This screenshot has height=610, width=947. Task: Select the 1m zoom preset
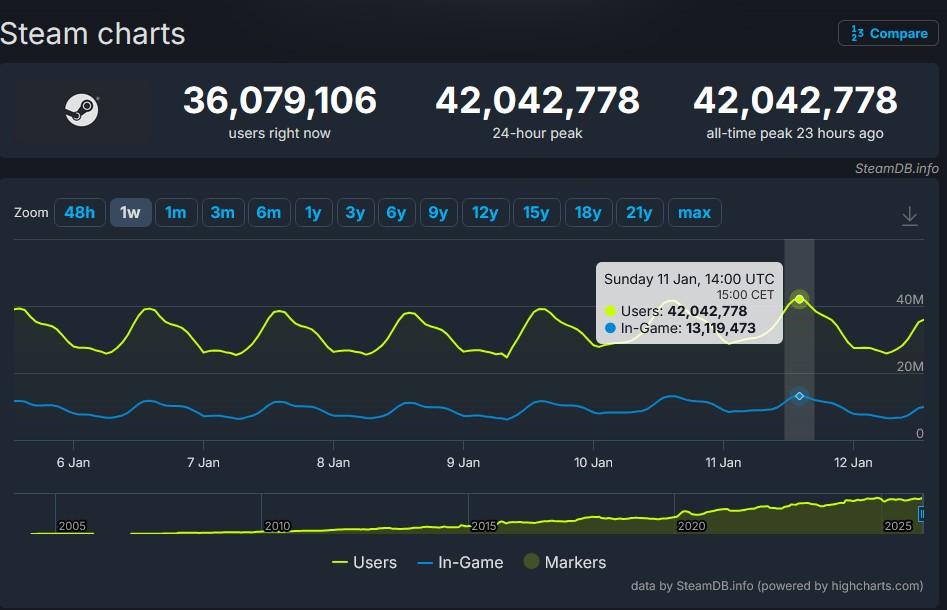[176, 212]
